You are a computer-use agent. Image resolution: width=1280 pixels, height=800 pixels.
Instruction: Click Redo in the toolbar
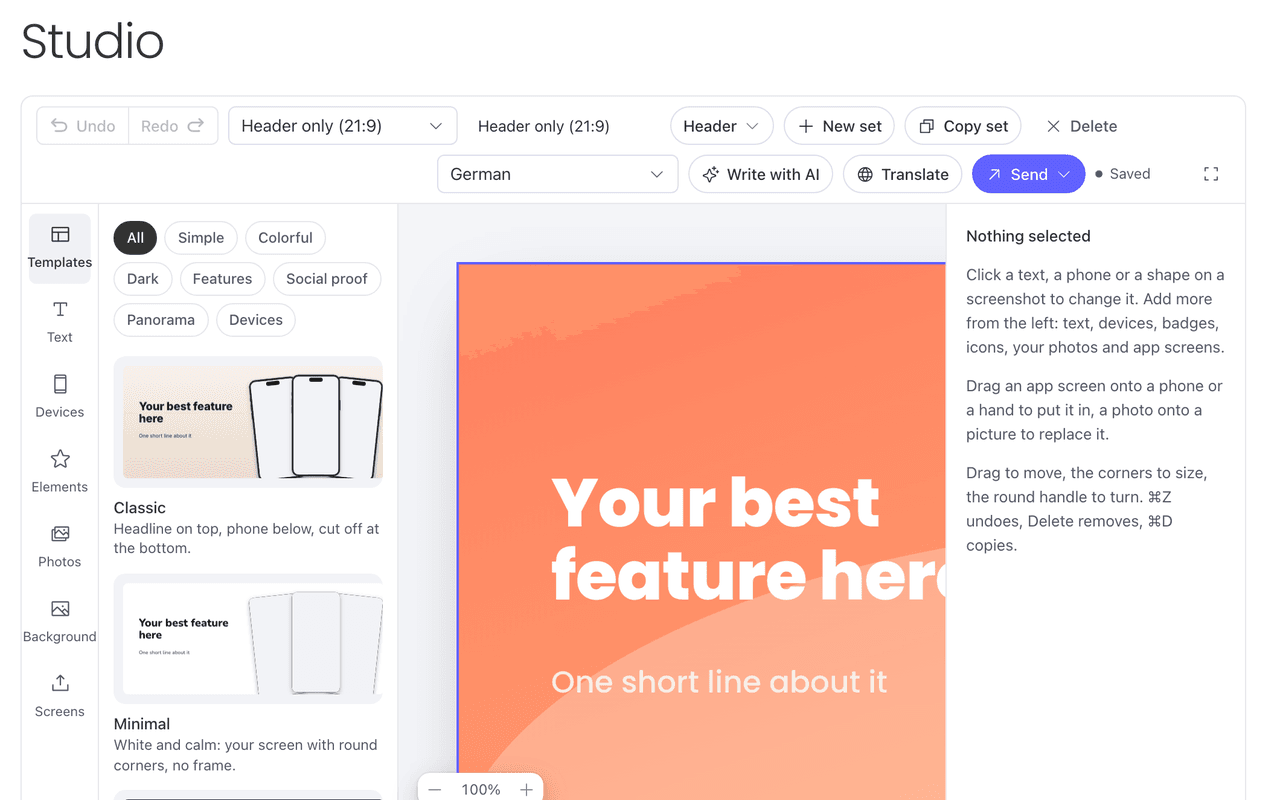click(173, 126)
